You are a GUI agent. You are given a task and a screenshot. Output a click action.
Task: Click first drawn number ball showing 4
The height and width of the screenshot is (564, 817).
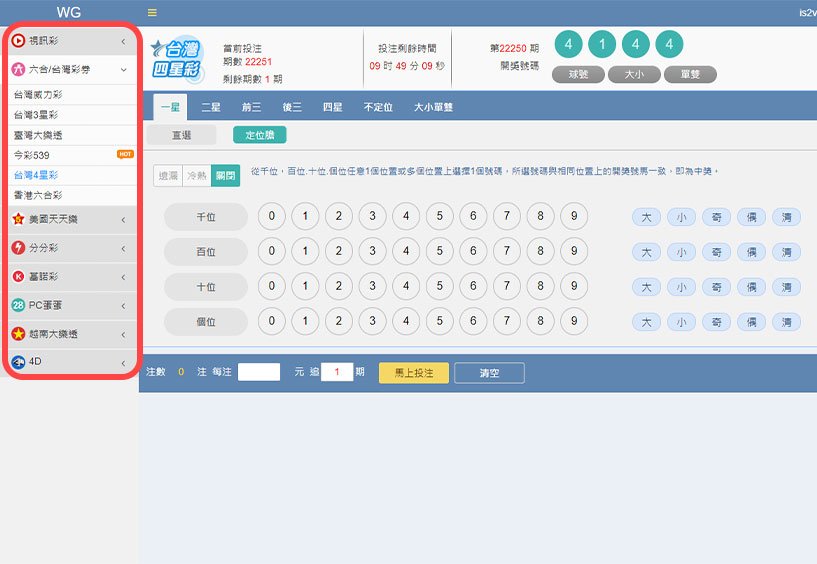pyautogui.click(x=568, y=44)
